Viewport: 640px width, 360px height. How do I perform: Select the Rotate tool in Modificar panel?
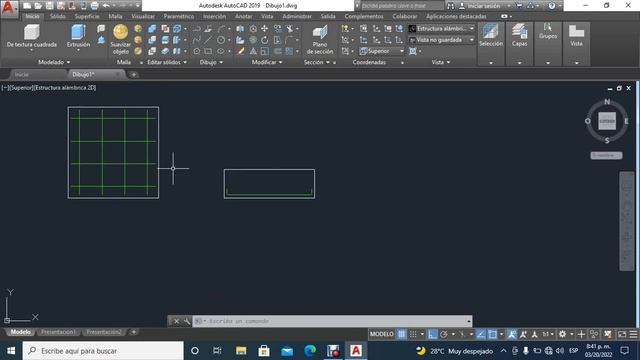click(264, 40)
